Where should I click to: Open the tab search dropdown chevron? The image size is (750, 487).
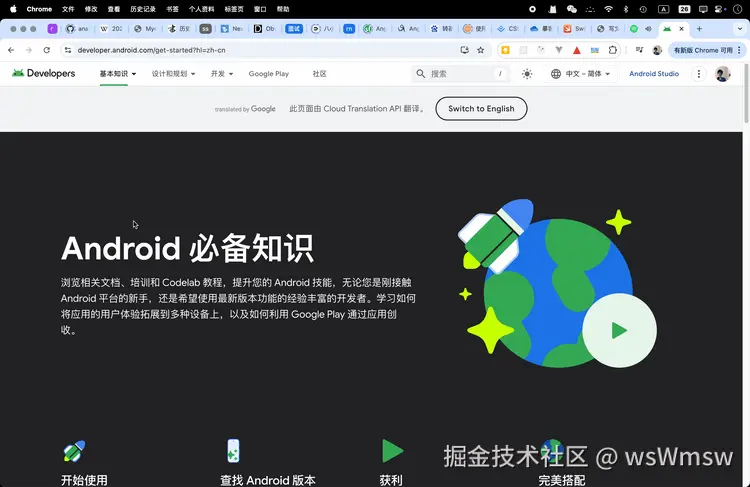(x=739, y=29)
